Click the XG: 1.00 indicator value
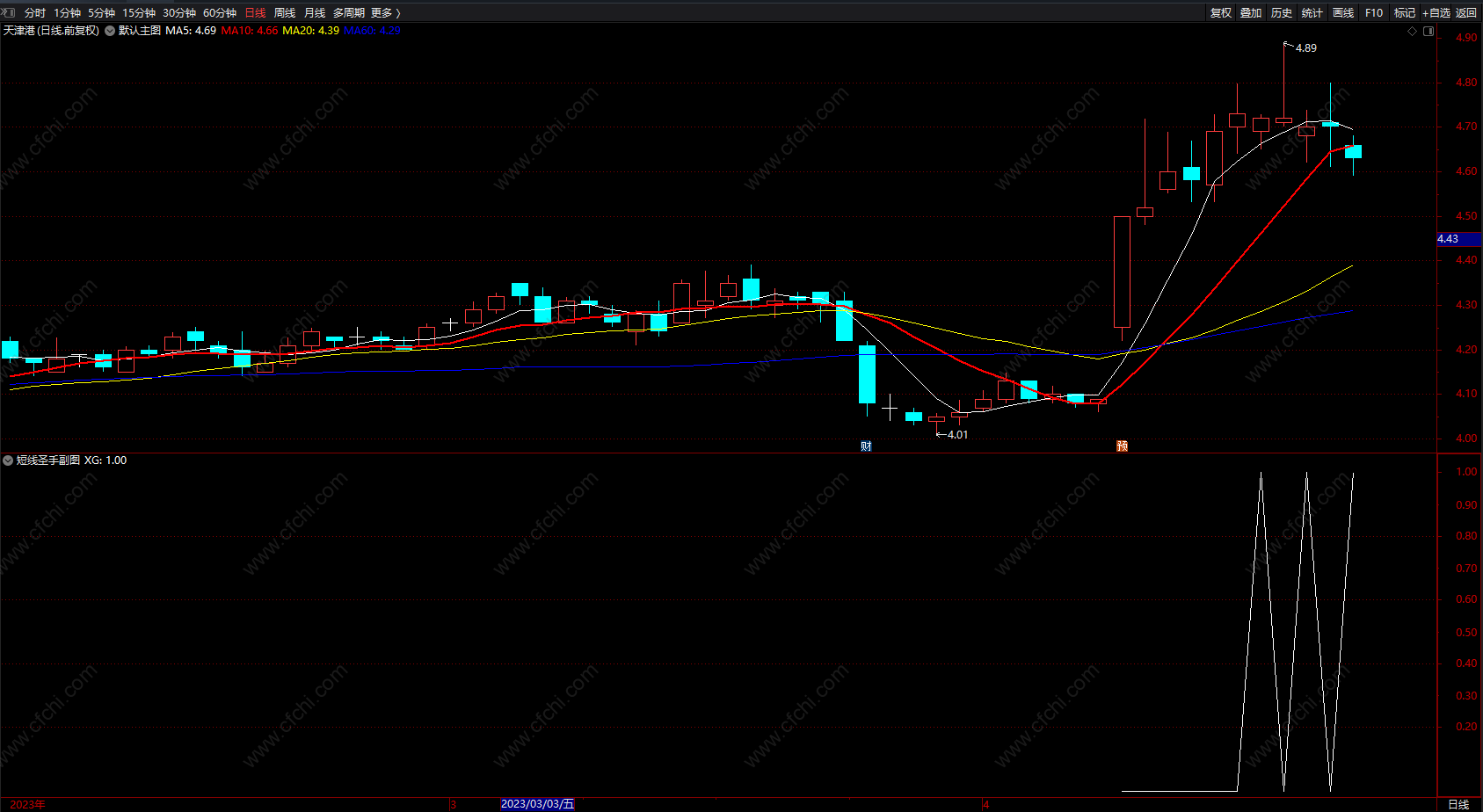The width and height of the screenshot is (1483, 812). coord(105,460)
